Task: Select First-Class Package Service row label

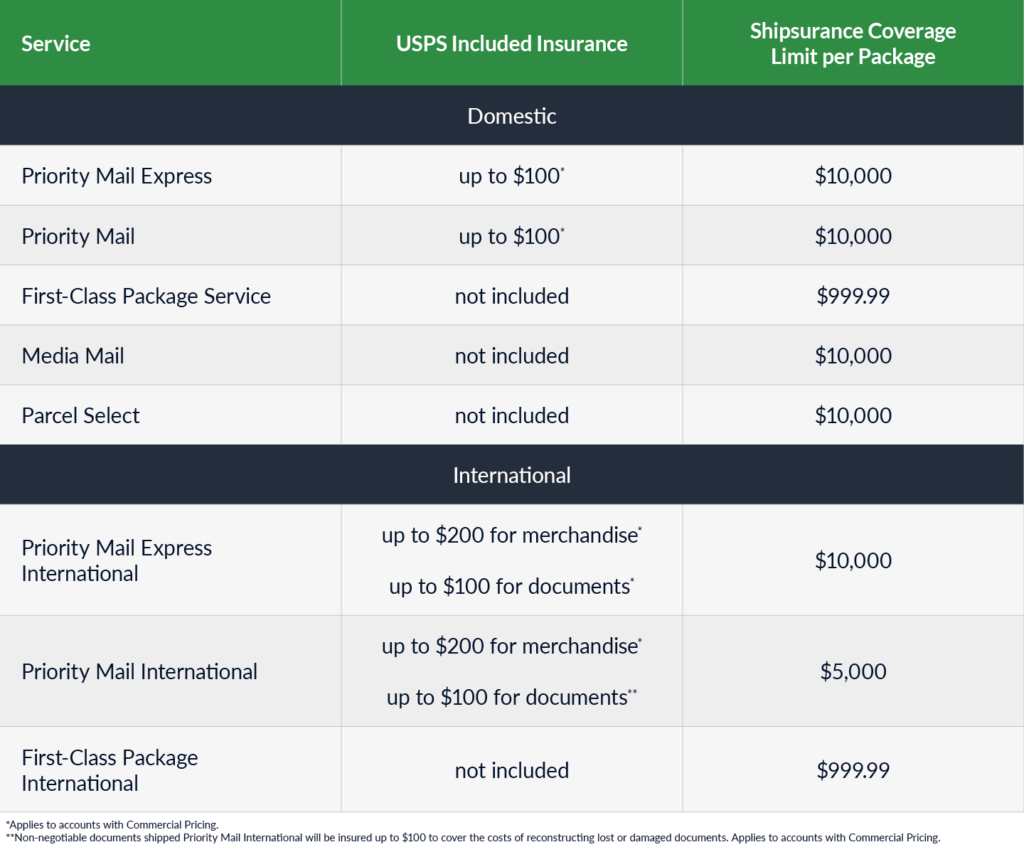Action: [146, 296]
